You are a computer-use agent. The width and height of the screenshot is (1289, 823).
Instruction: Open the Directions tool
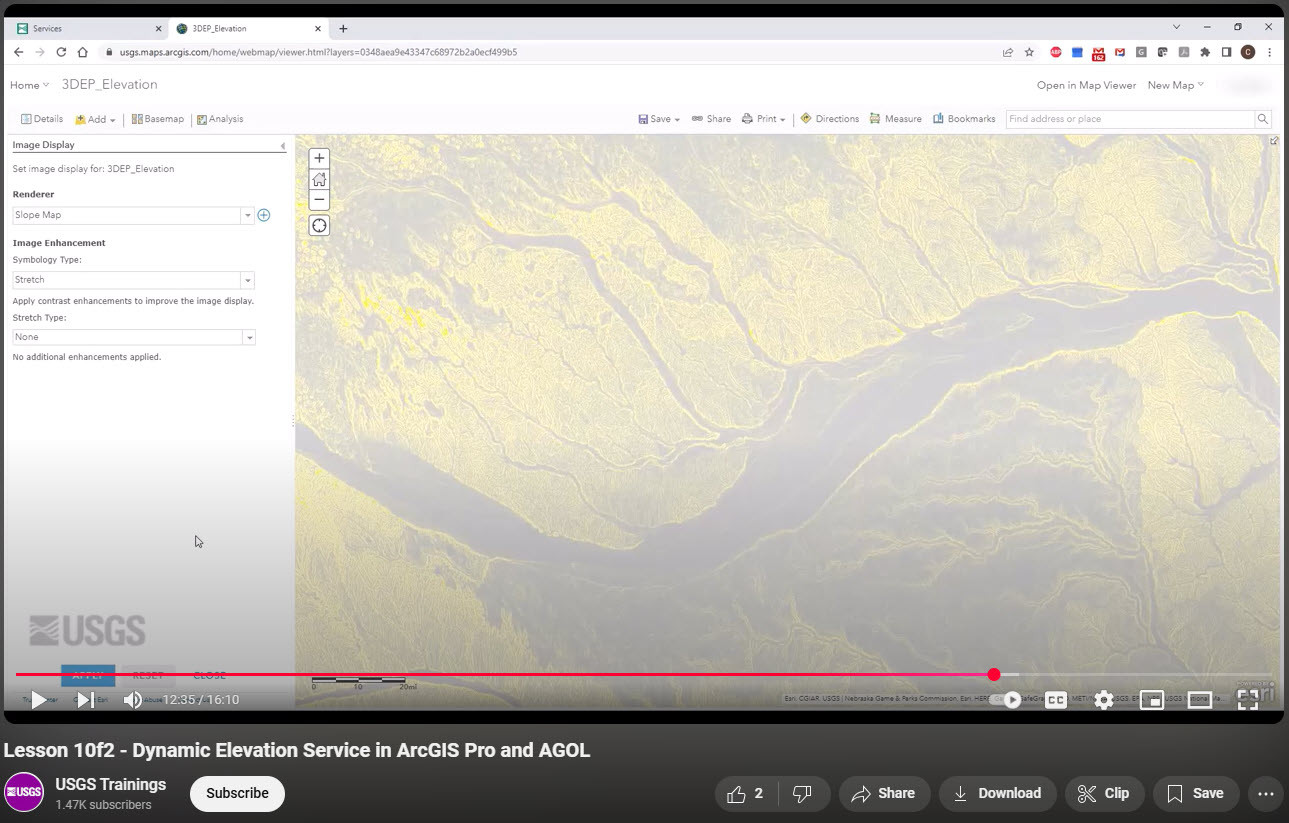(830, 119)
